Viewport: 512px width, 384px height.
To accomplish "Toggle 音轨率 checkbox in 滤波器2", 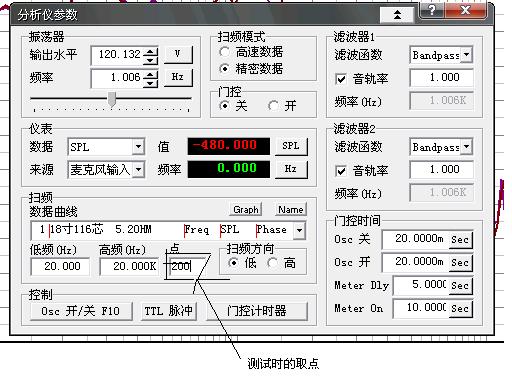I will coord(340,171).
